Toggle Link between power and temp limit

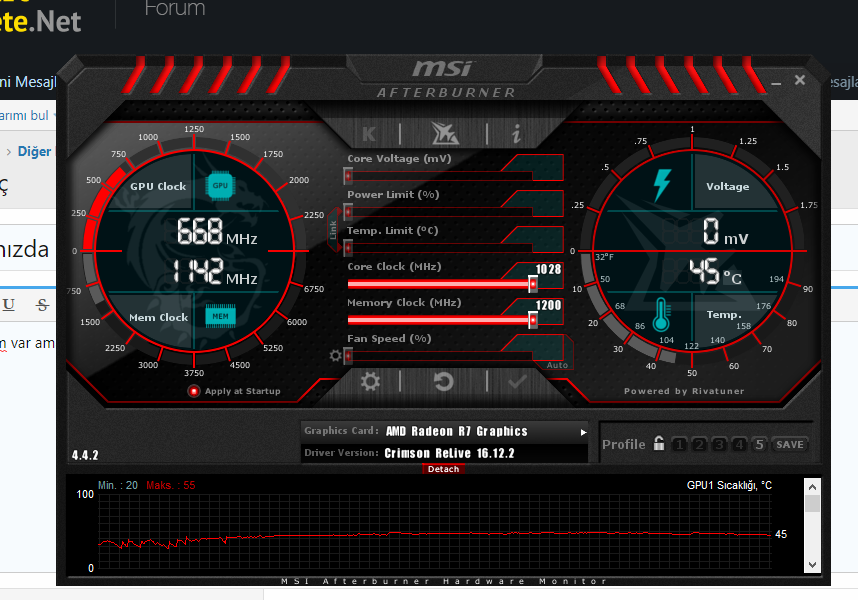pyautogui.click(x=333, y=230)
